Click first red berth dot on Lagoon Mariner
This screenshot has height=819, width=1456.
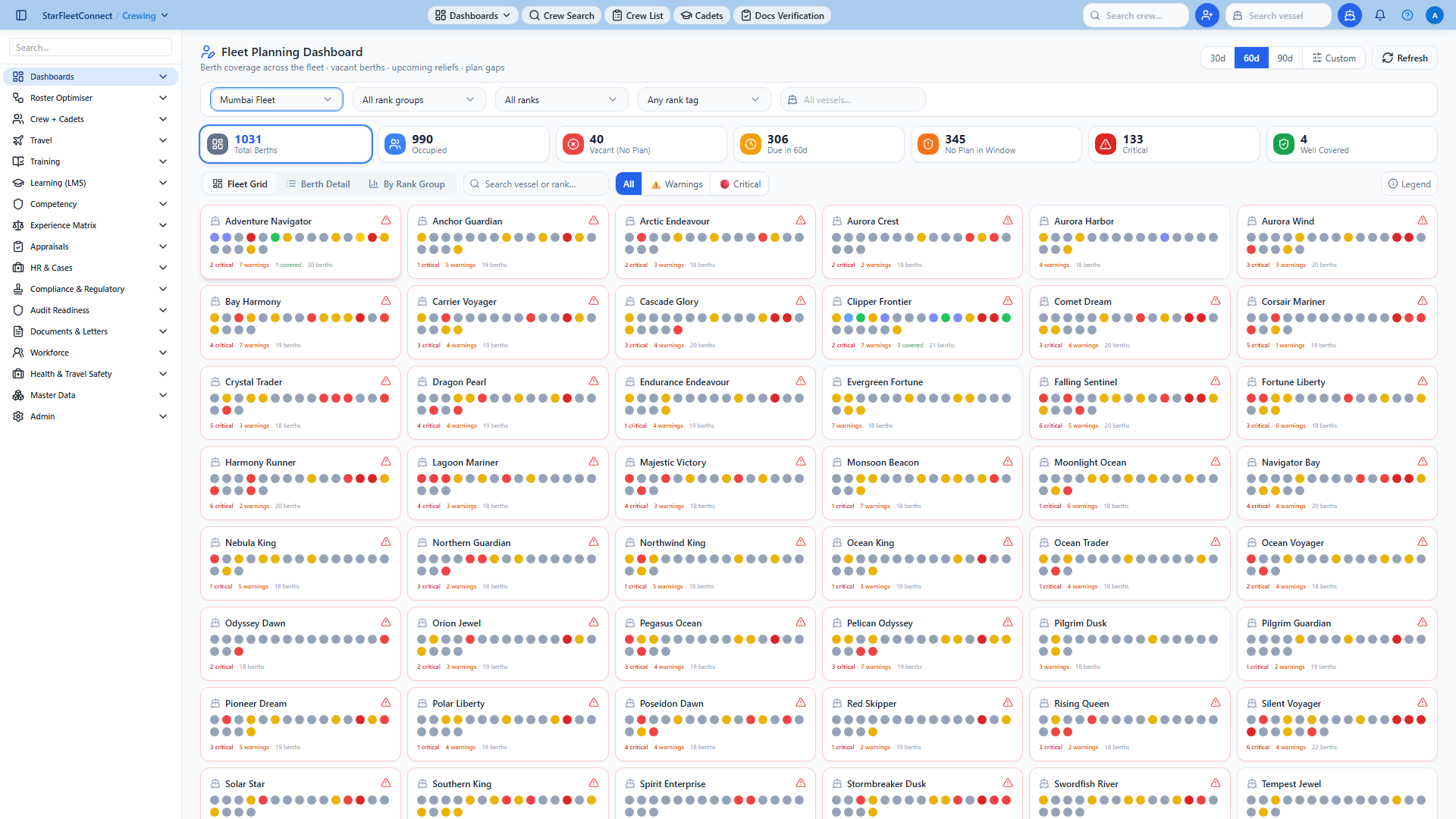[x=422, y=479]
